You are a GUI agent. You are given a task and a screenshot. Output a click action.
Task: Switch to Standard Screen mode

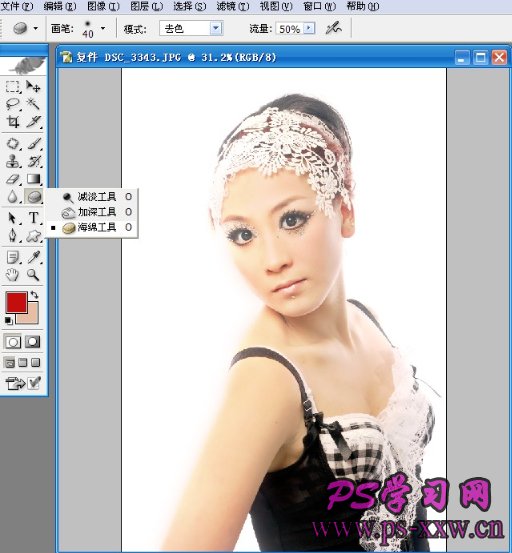coord(10,363)
